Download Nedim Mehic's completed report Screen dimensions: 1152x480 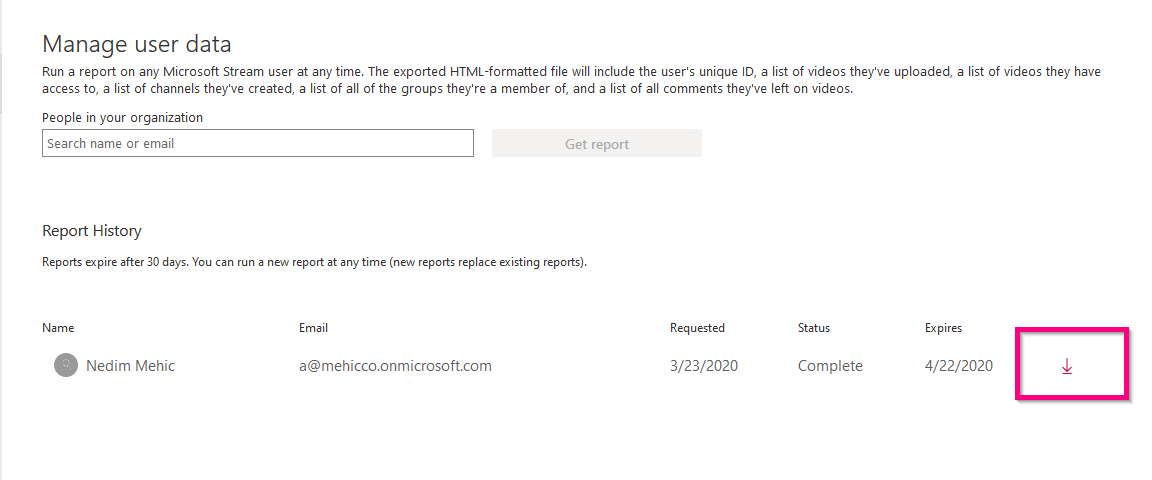(x=1066, y=366)
